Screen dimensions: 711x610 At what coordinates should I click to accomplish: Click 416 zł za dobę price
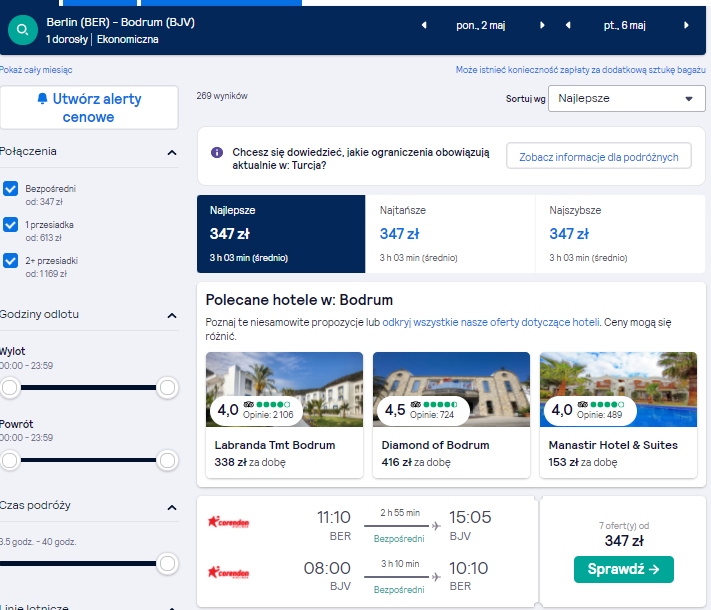416,462
